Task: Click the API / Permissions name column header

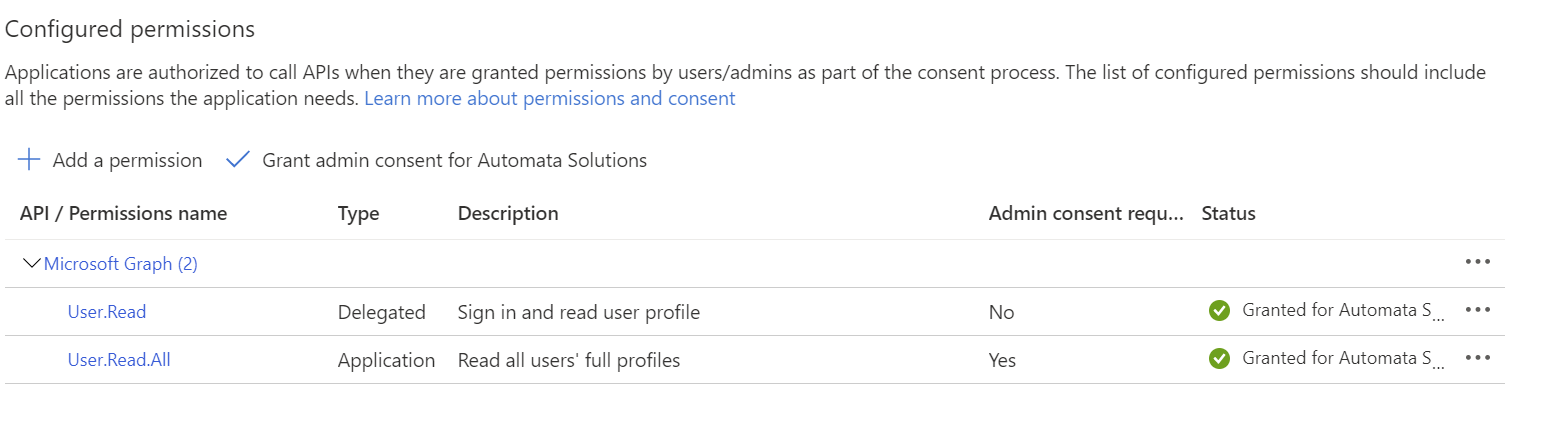Action: 123,213
